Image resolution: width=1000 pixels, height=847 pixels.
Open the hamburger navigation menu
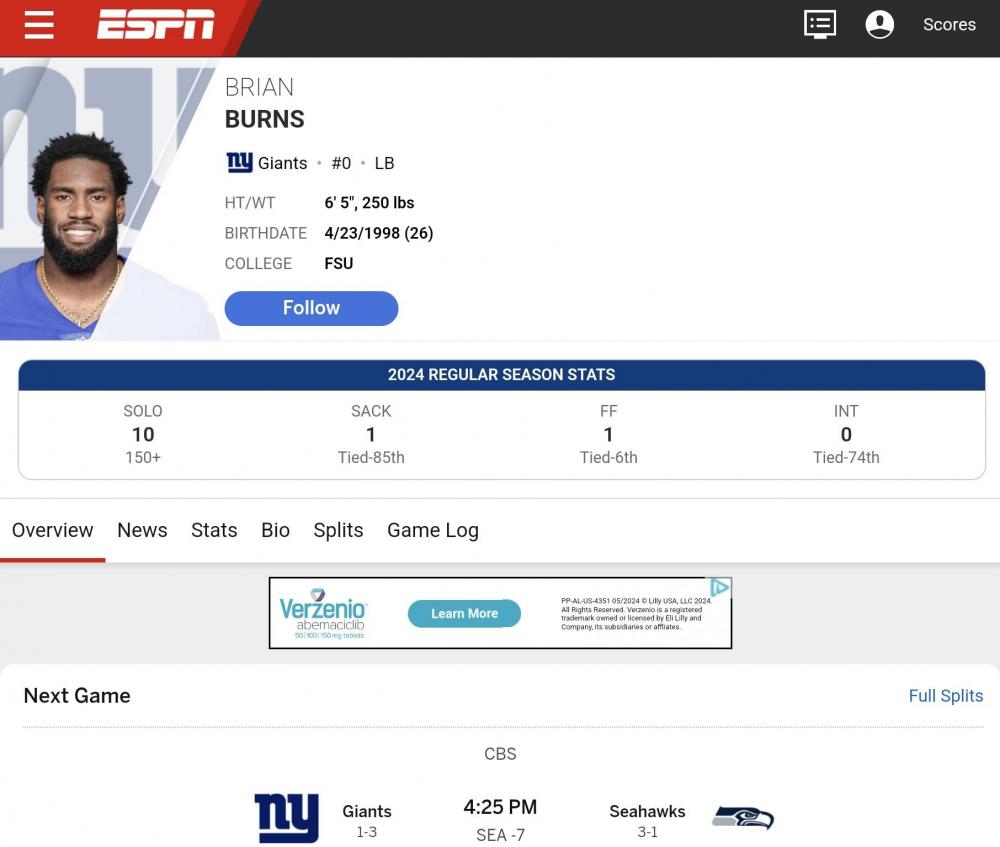click(x=39, y=25)
